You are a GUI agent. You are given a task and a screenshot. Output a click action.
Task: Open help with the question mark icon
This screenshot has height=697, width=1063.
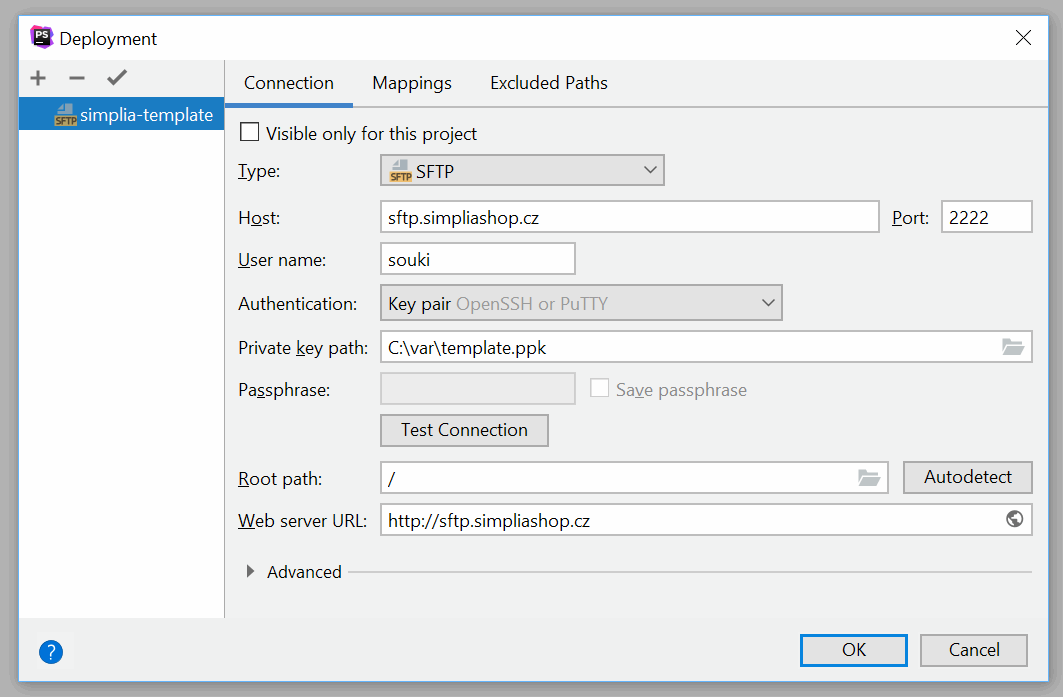pos(51,652)
